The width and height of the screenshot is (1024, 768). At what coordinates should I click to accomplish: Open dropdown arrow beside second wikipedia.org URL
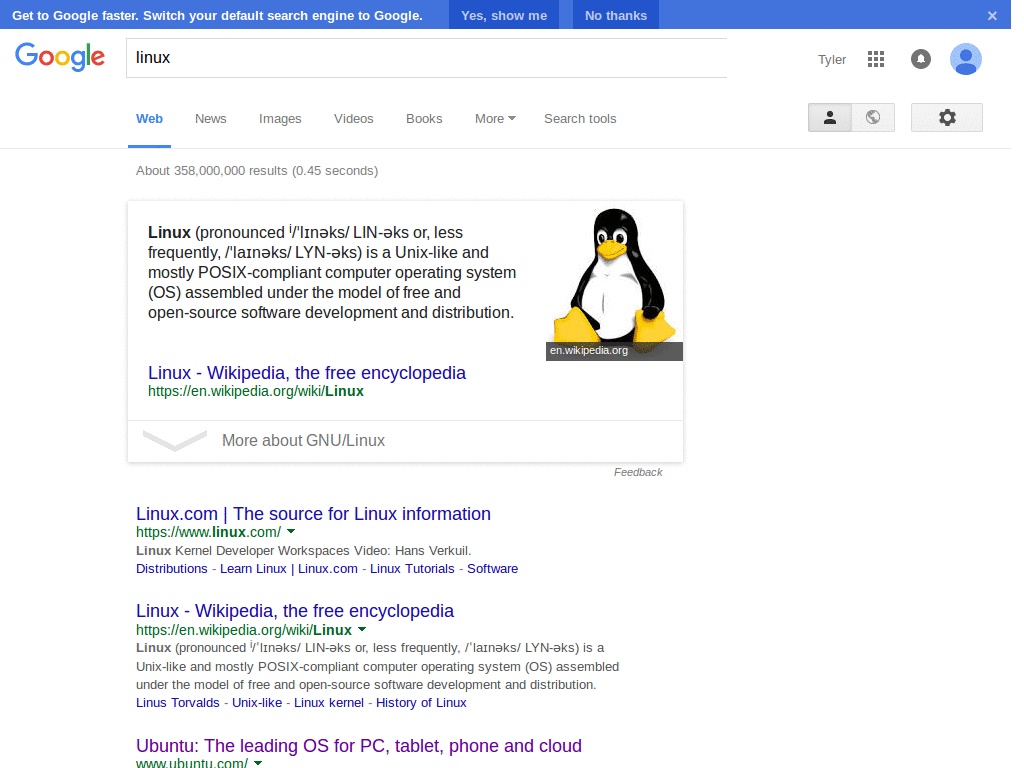[x=362, y=630]
